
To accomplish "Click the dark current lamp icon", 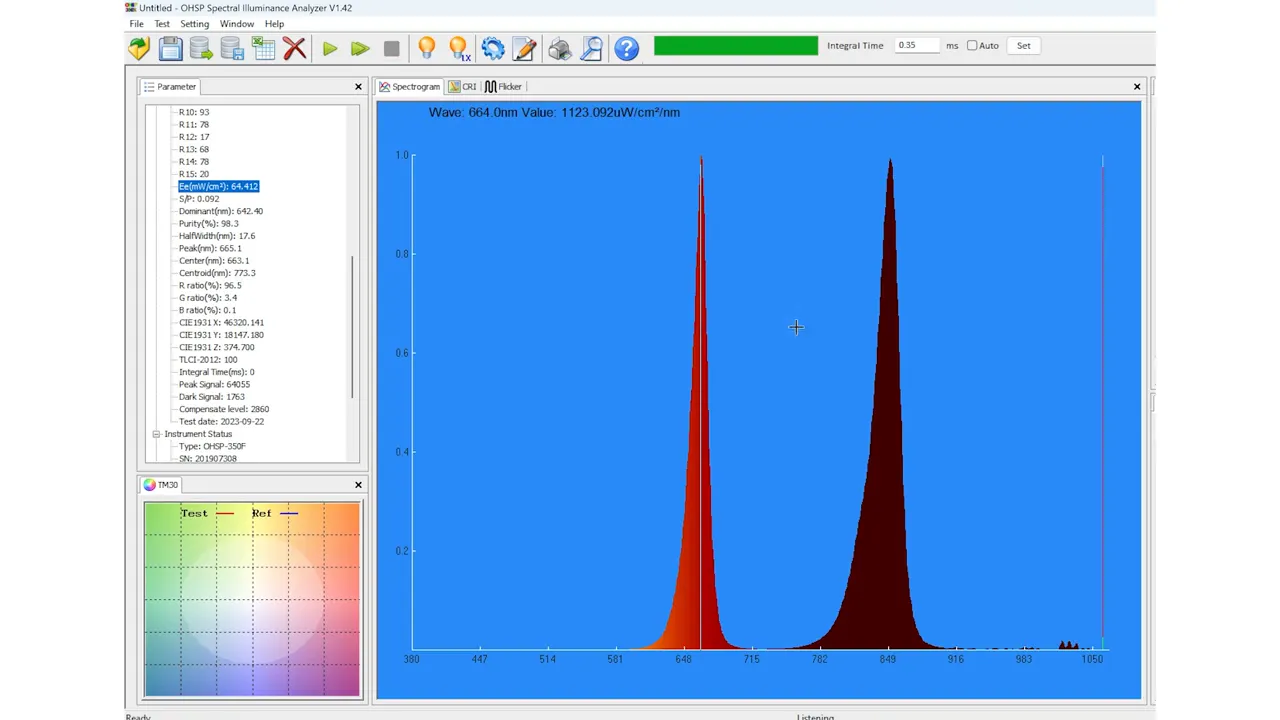I will click(x=425, y=47).
